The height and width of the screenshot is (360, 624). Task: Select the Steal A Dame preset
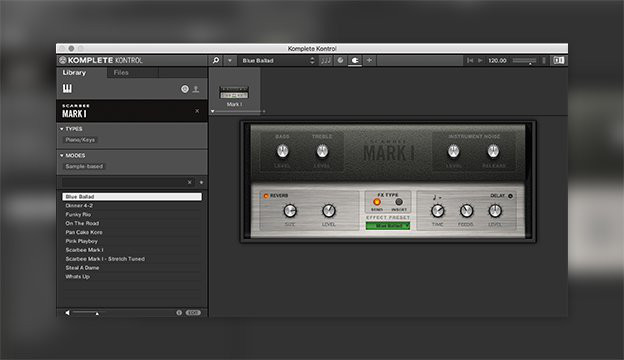(x=132, y=268)
